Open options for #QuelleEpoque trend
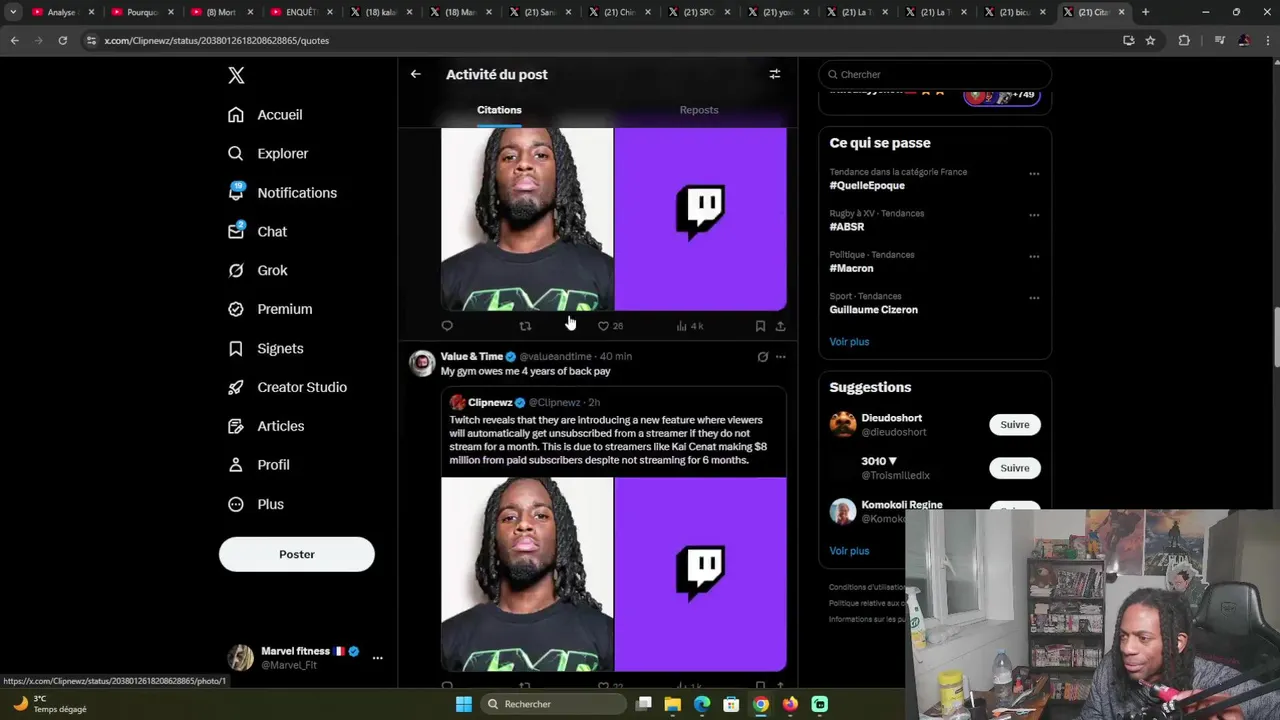Screen dimensions: 1280x720 tap(1034, 174)
